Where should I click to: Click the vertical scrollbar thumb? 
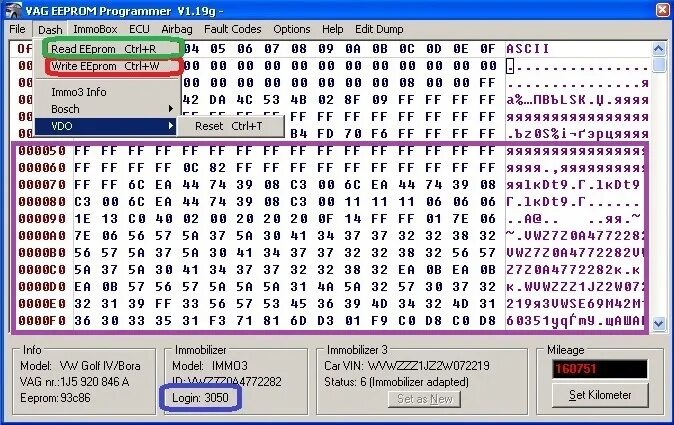click(659, 64)
